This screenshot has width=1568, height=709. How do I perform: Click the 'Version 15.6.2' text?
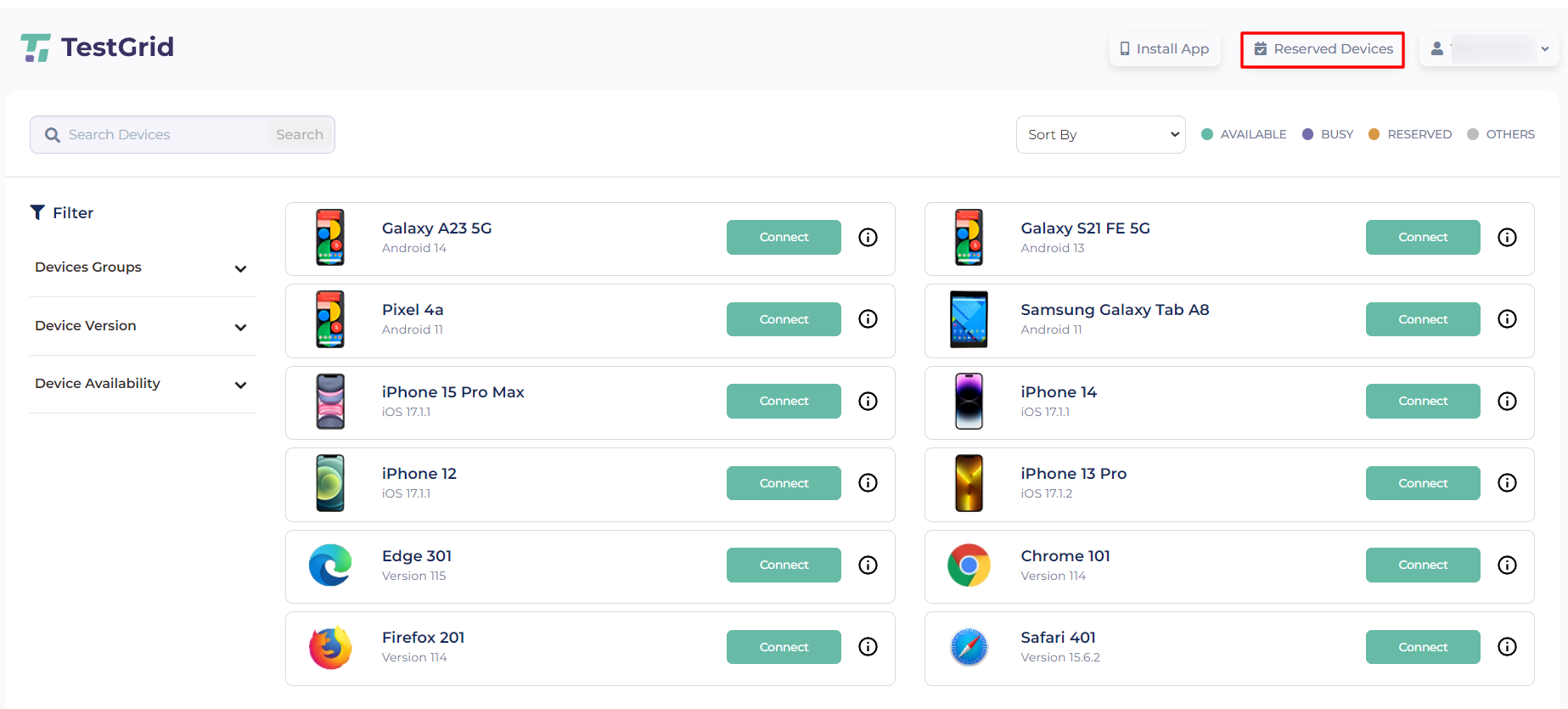[x=1060, y=657]
